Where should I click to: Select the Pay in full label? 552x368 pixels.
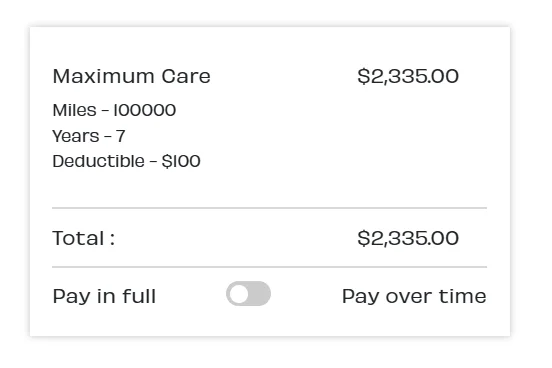[104, 296]
